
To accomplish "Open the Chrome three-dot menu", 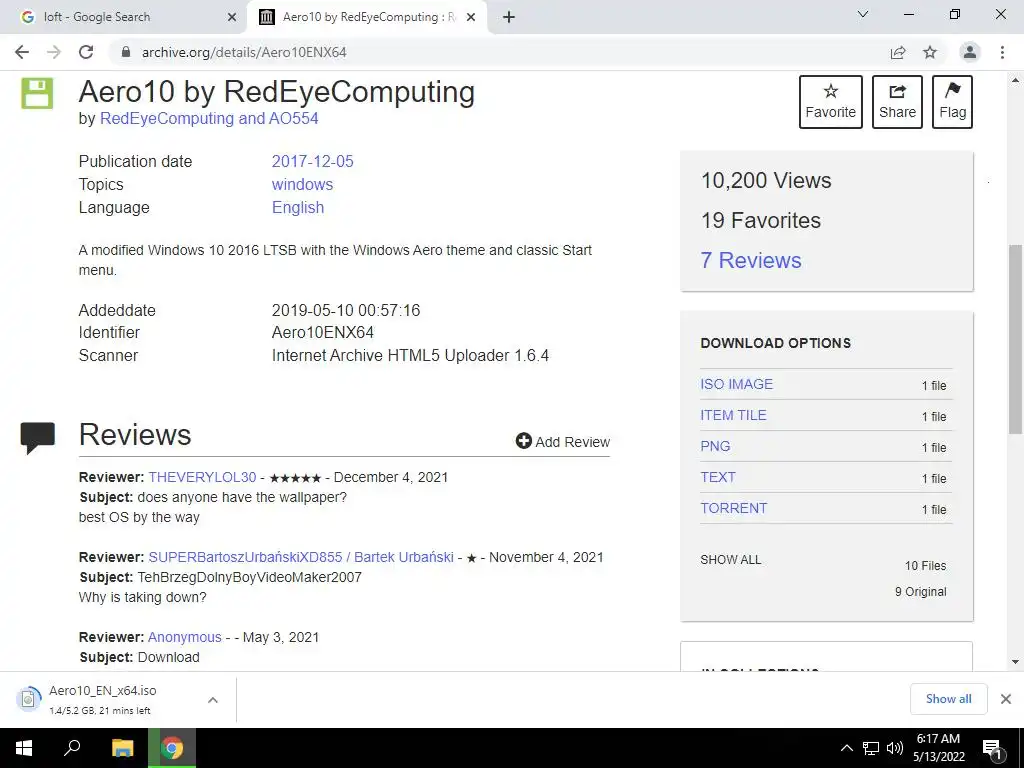I will pos(1002,52).
